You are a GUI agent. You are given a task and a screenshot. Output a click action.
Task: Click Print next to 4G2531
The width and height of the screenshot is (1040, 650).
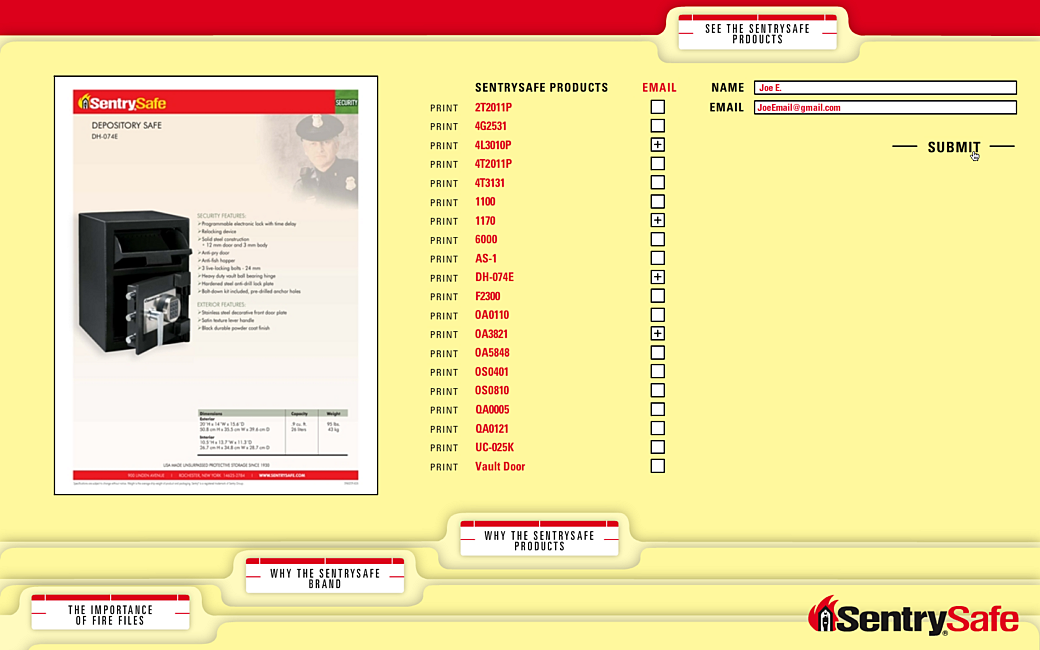click(x=444, y=127)
